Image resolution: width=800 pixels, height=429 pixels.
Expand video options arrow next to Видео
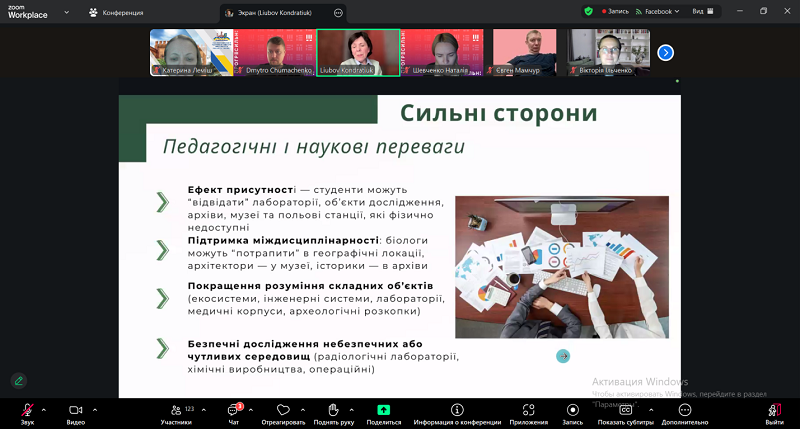[x=95, y=408]
